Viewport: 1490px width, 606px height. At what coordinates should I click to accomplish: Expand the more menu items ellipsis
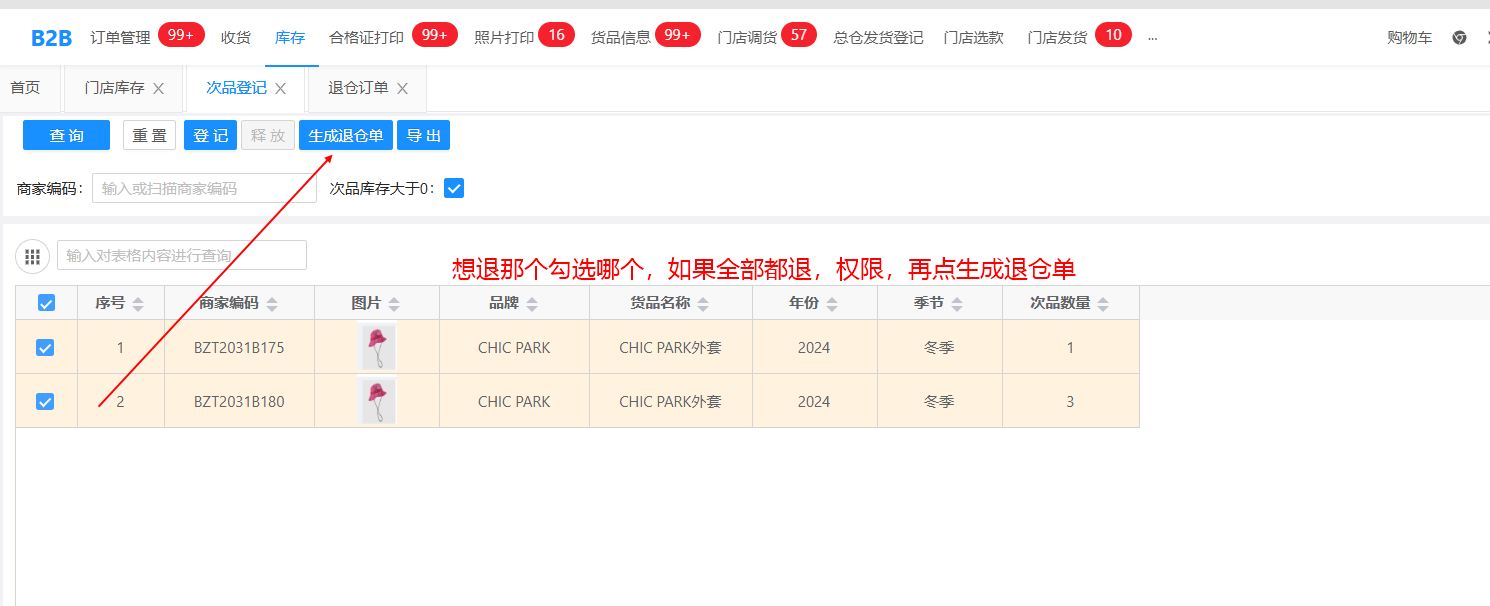(1152, 38)
